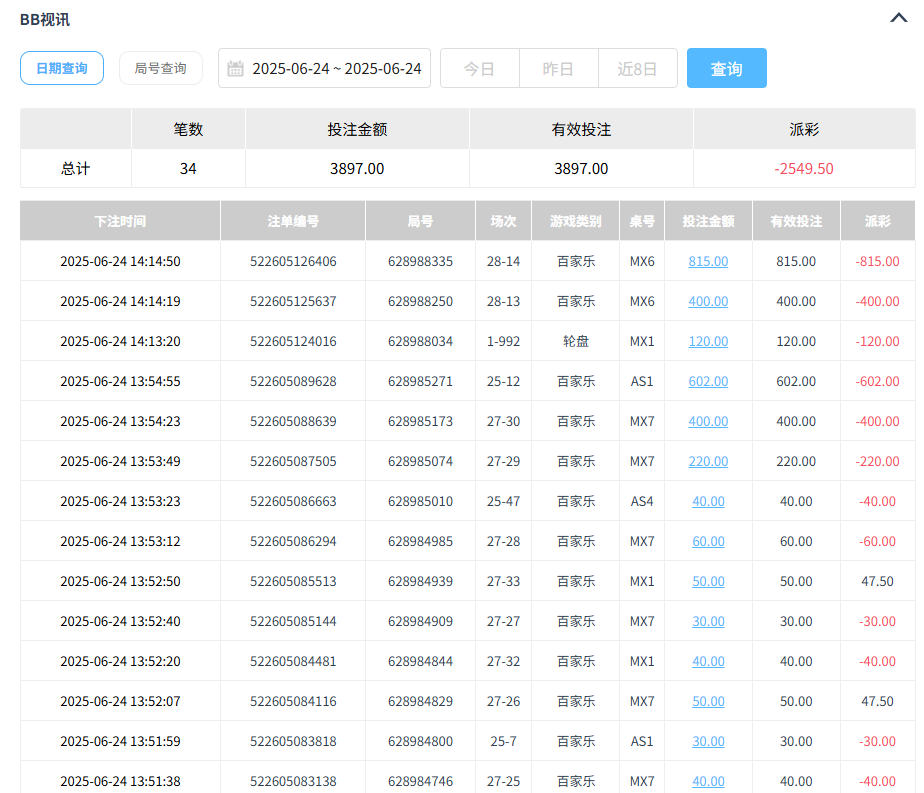Click the 120.00 轮盘 bet amount link
This screenshot has height=793, width=924.
[707, 341]
